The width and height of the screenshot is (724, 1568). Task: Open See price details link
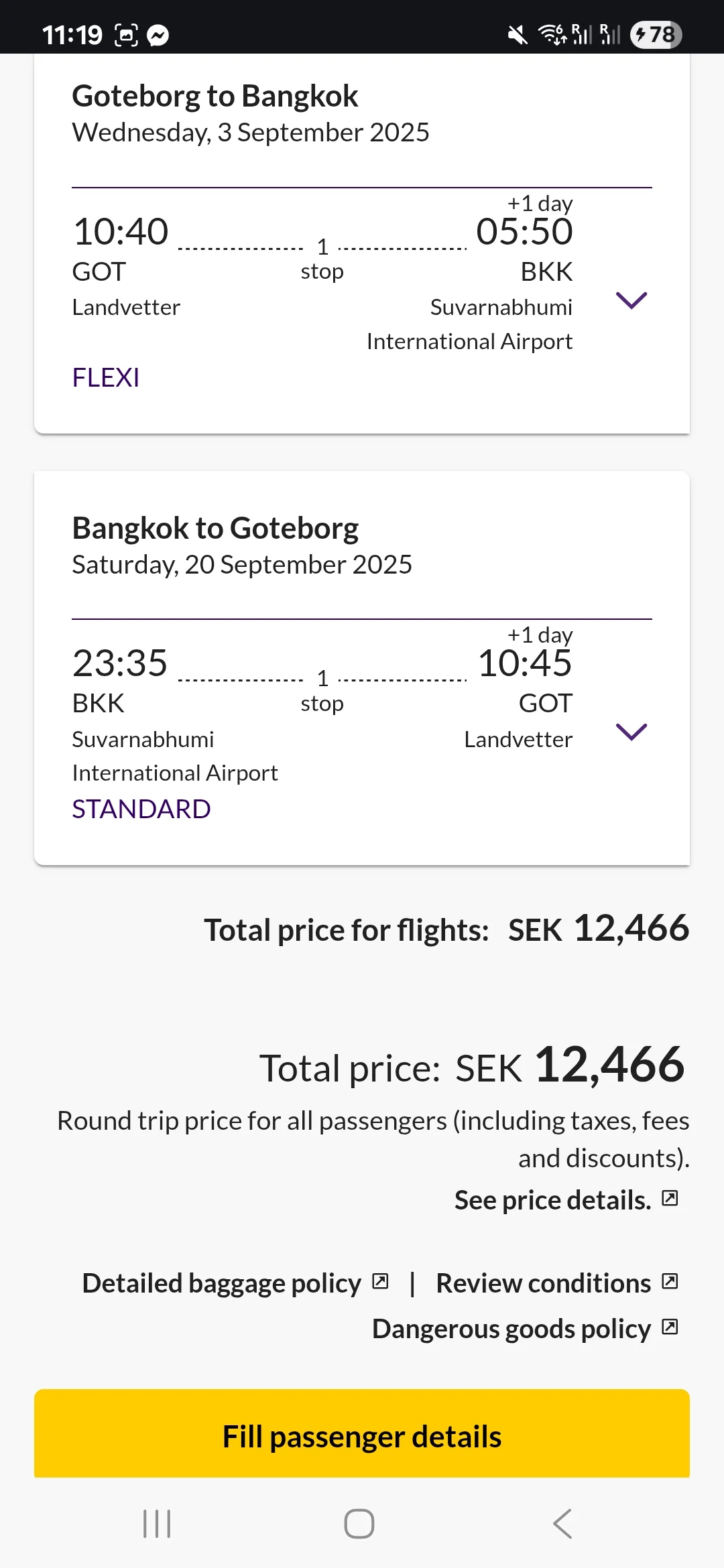point(552,1200)
